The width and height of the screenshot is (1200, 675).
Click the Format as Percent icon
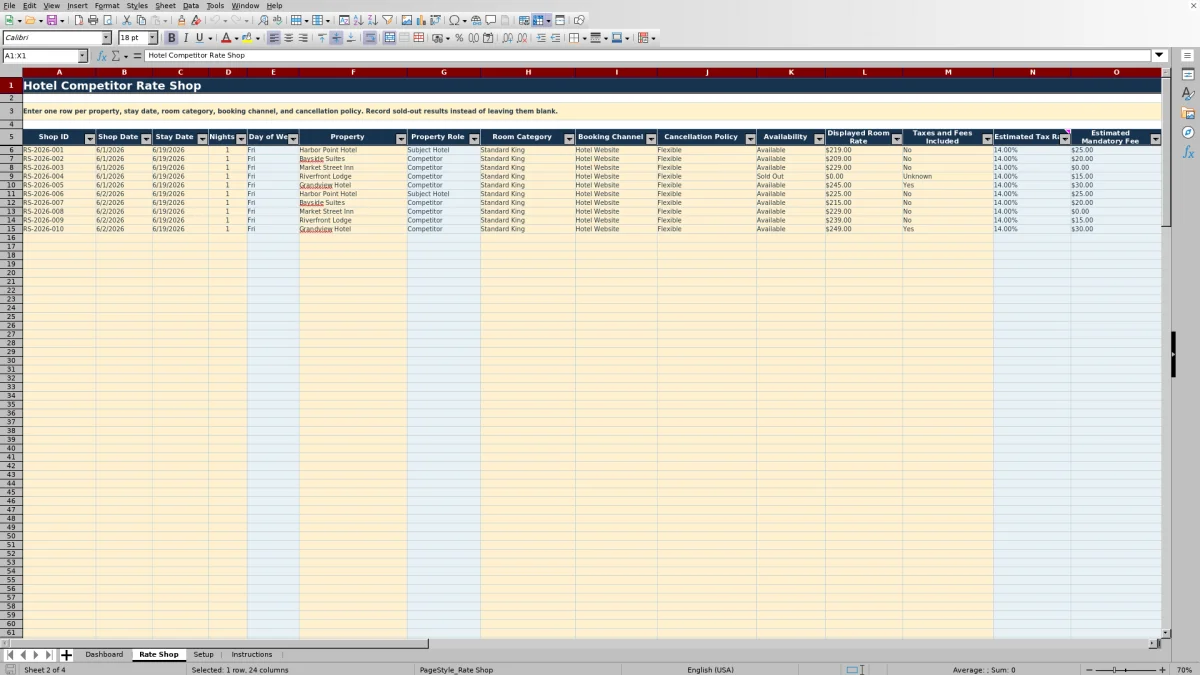click(x=459, y=38)
